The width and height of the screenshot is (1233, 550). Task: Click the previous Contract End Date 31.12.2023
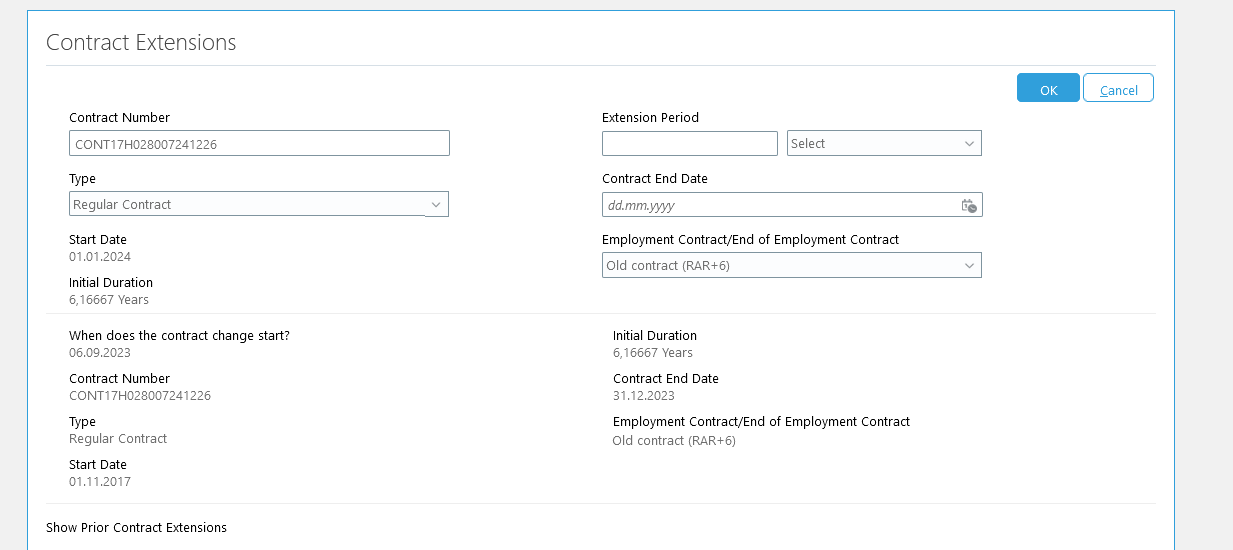click(x=644, y=396)
